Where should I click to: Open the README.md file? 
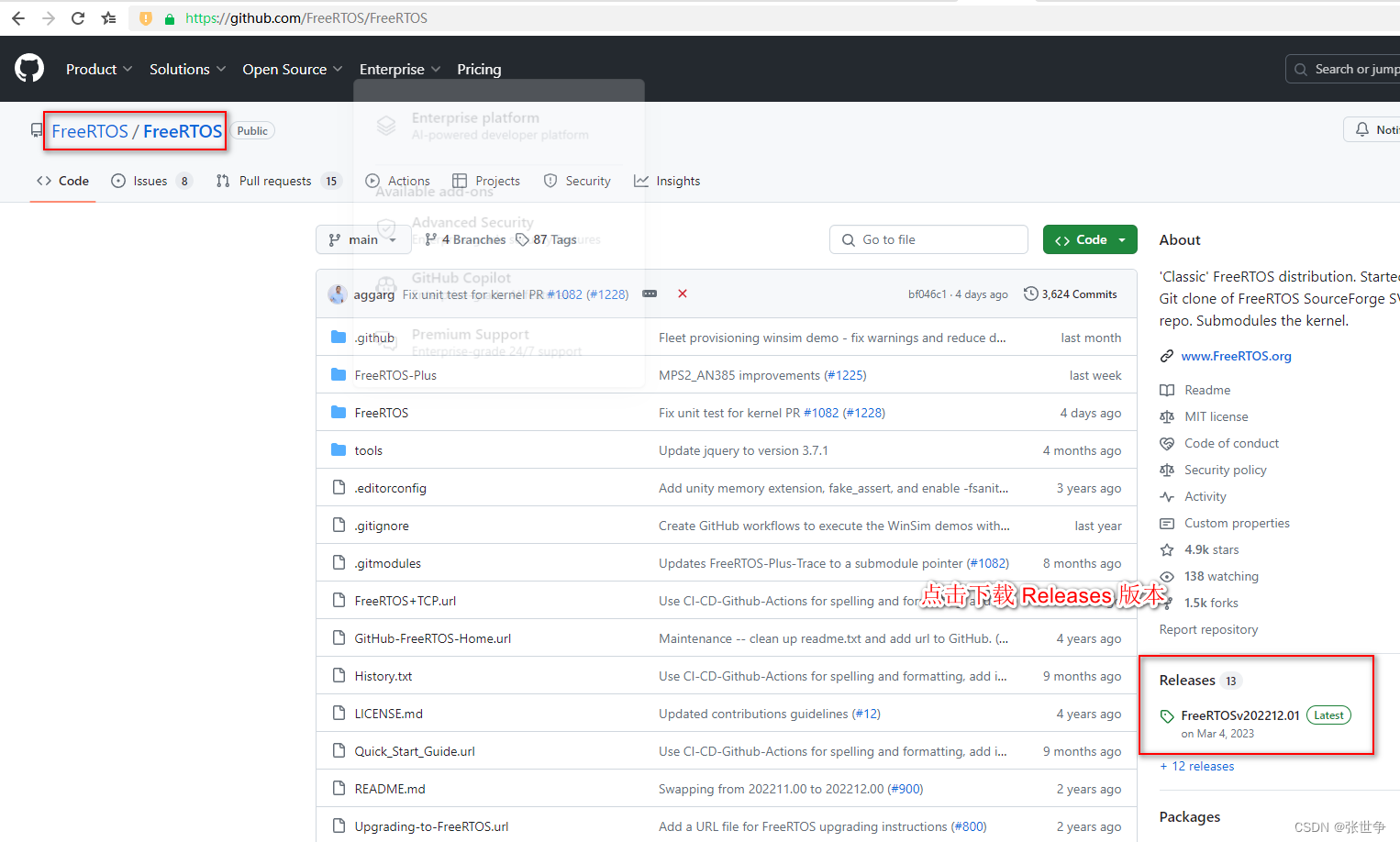point(390,789)
